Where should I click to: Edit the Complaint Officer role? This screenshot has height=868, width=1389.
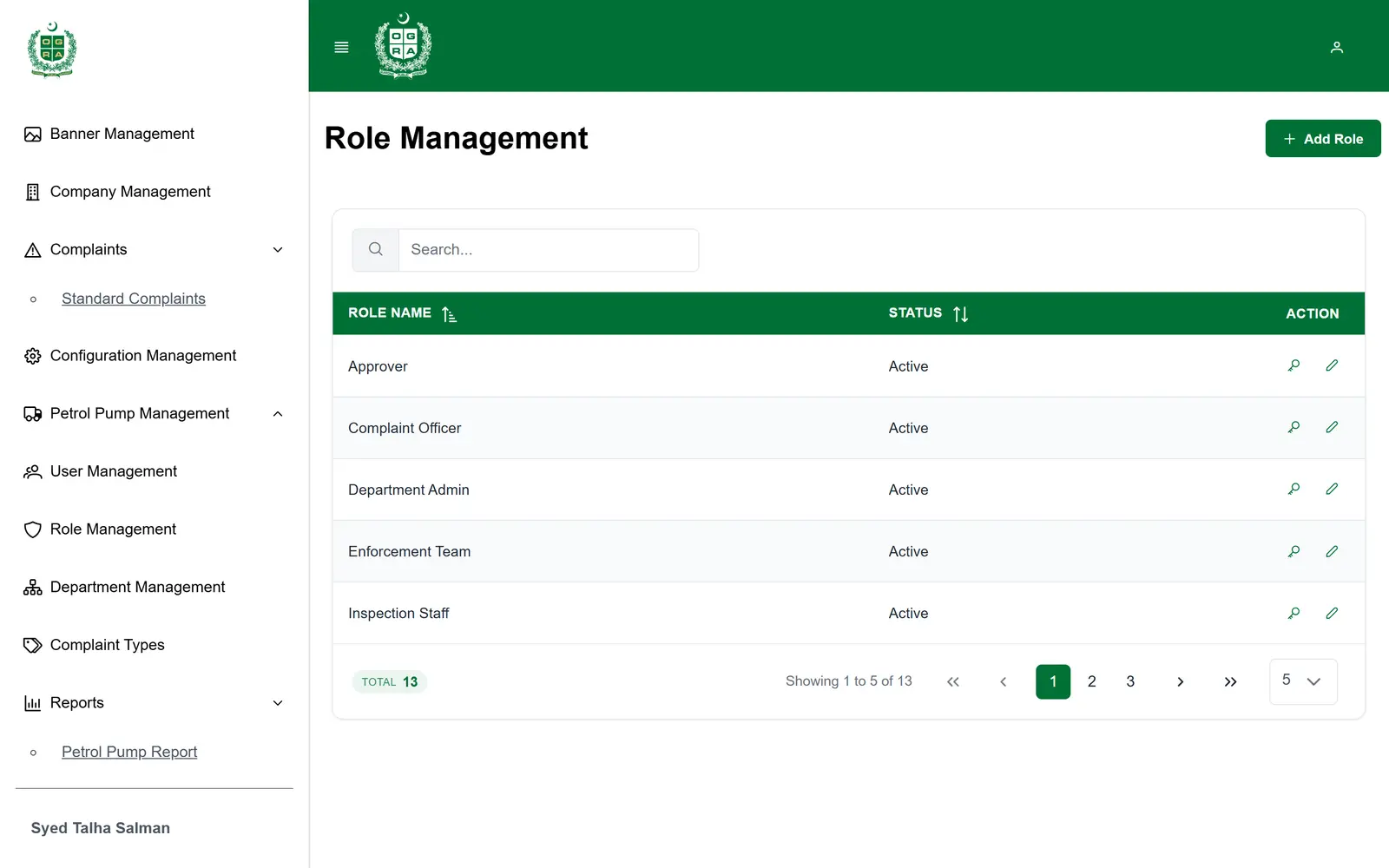1332,427
